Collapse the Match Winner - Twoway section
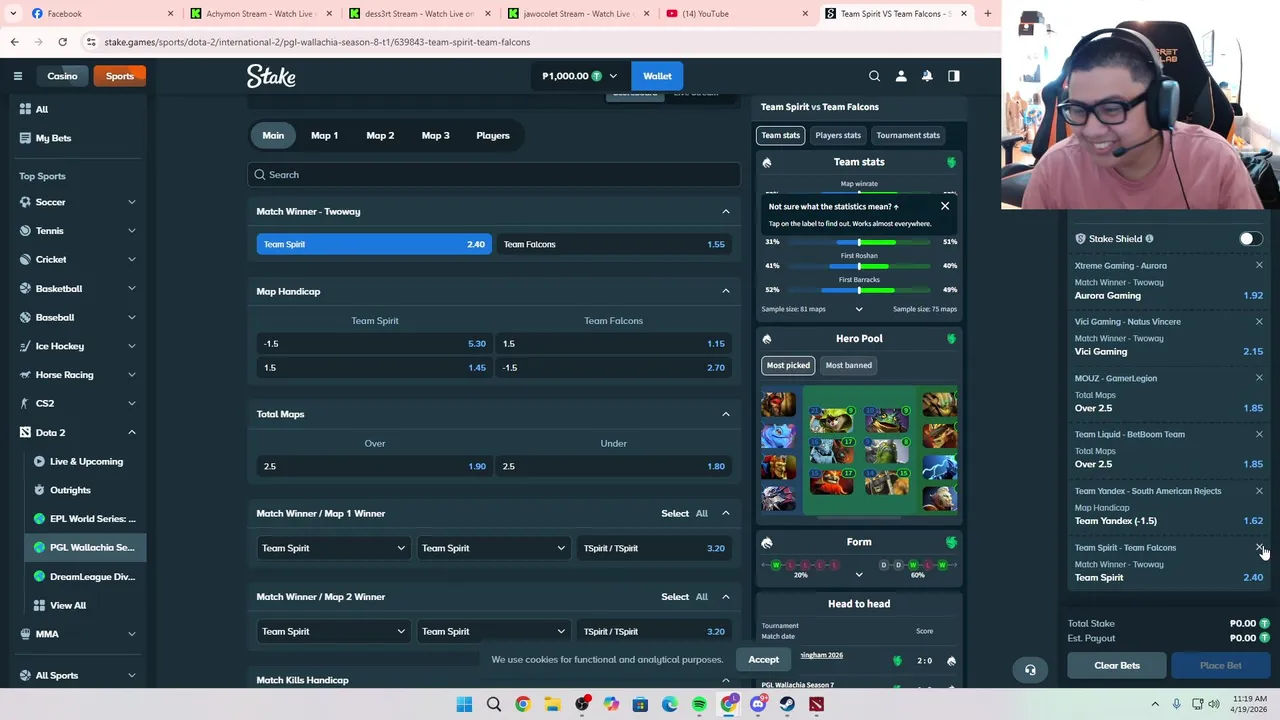1280x720 pixels. coord(726,211)
